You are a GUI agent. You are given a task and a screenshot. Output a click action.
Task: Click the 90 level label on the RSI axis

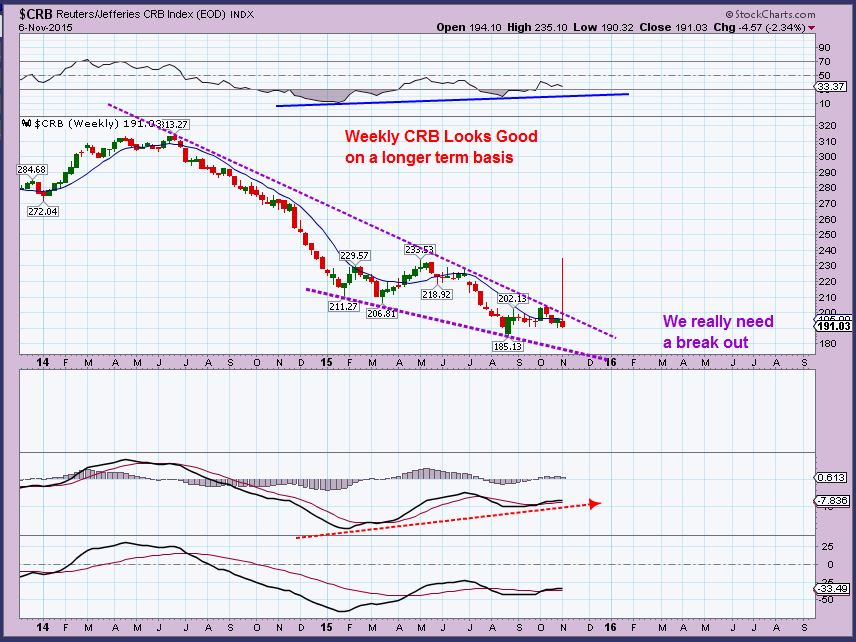coord(825,48)
